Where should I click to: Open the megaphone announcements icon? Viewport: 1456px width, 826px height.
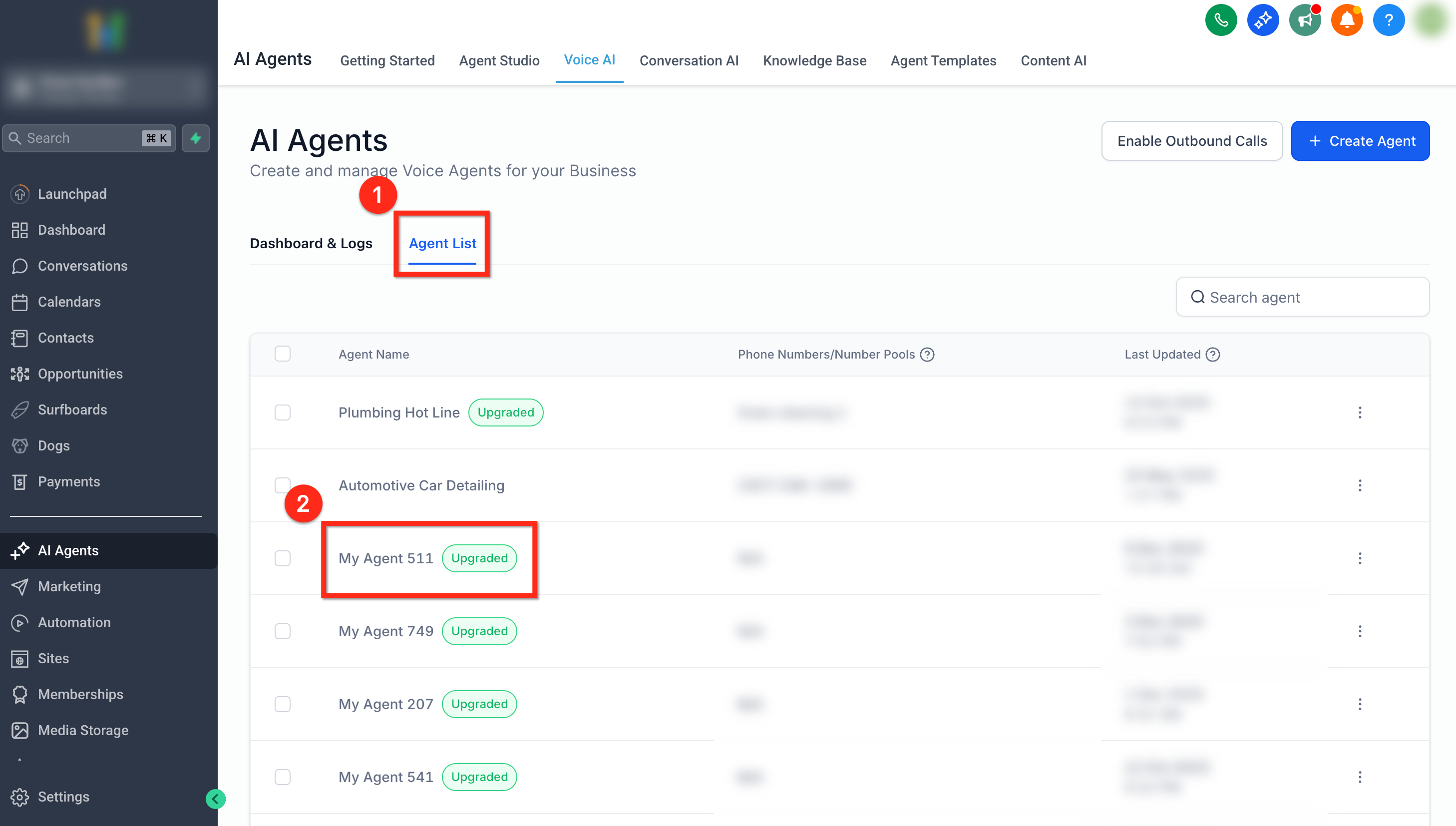[x=1305, y=20]
